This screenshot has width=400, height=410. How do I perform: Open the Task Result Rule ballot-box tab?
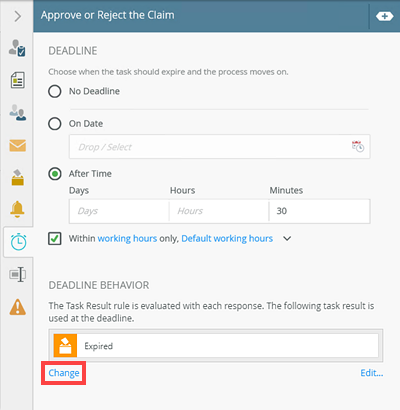point(17,177)
